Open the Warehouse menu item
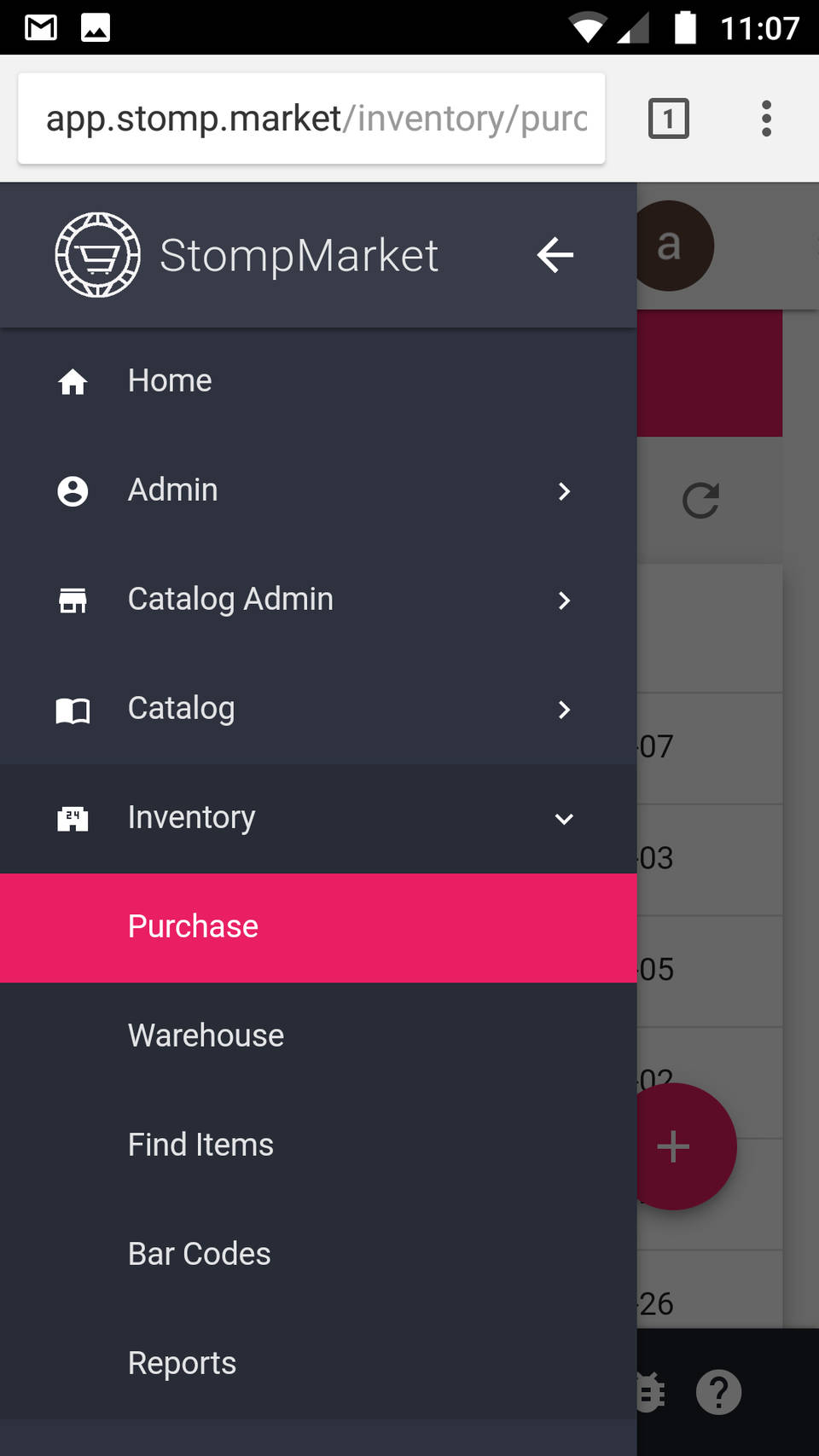 point(206,1036)
